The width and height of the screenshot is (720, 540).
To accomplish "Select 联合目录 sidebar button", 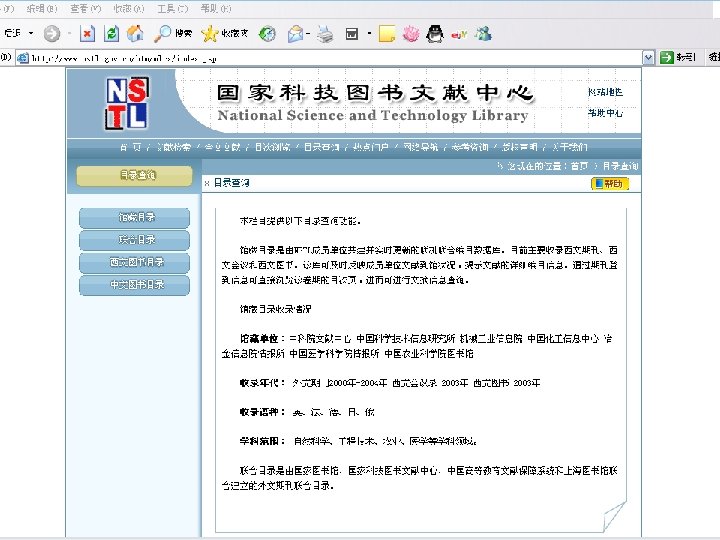I will point(135,240).
